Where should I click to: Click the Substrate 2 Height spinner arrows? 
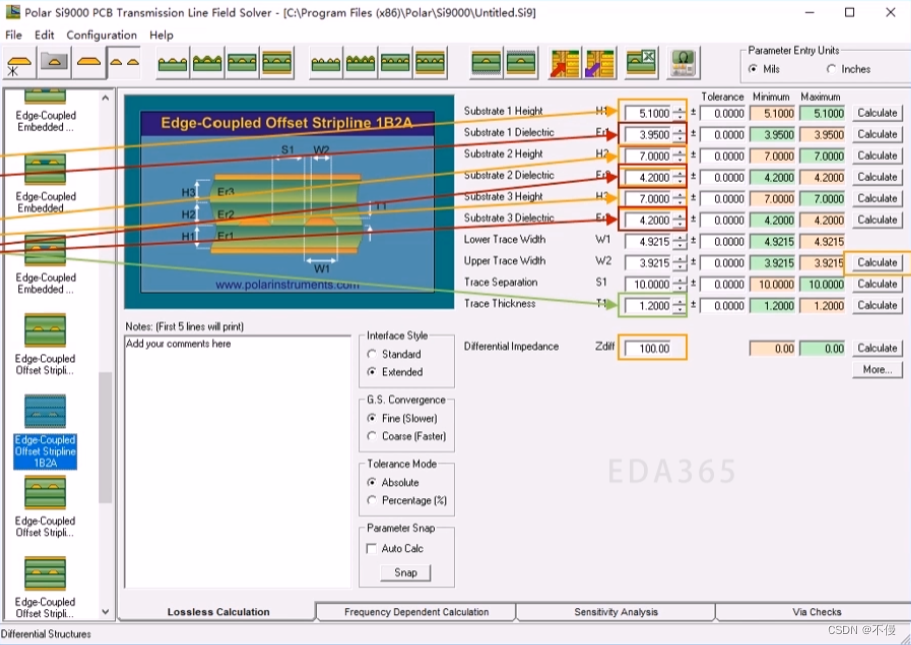click(x=679, y=156)
